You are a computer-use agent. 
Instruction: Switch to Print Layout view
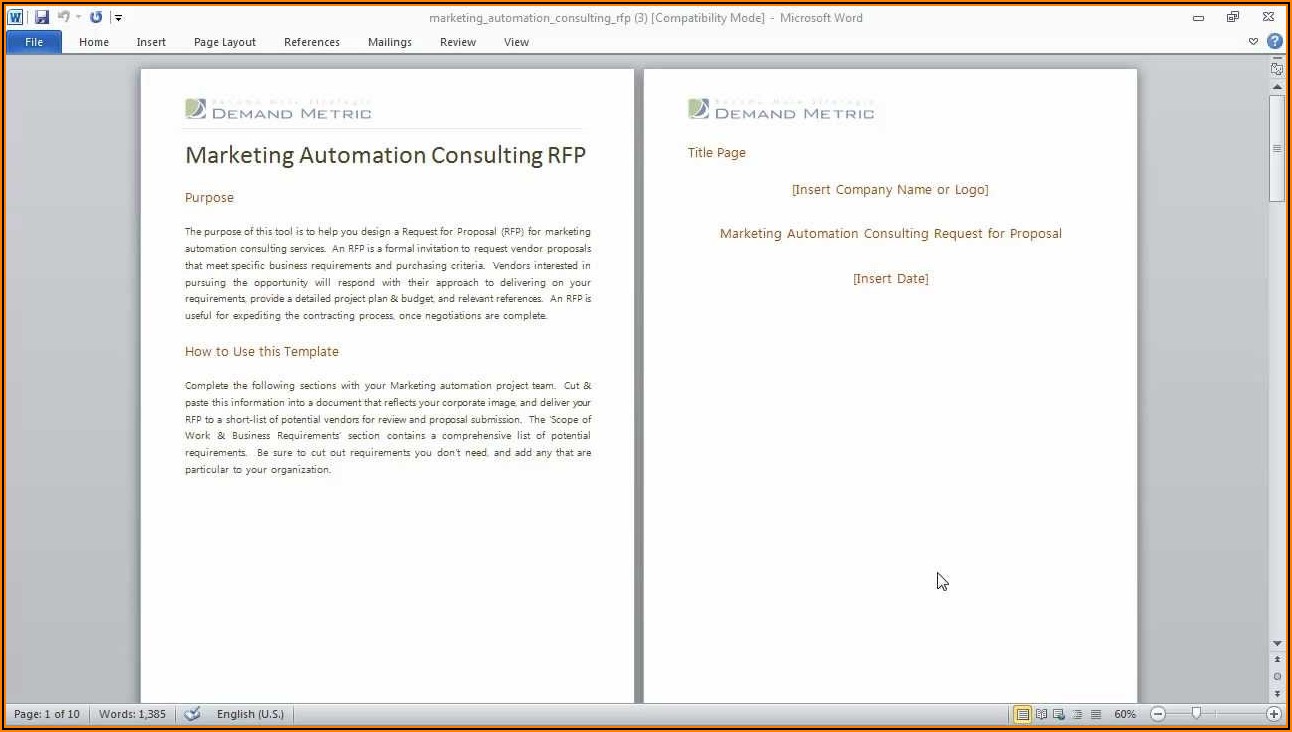pos(1022,714)
